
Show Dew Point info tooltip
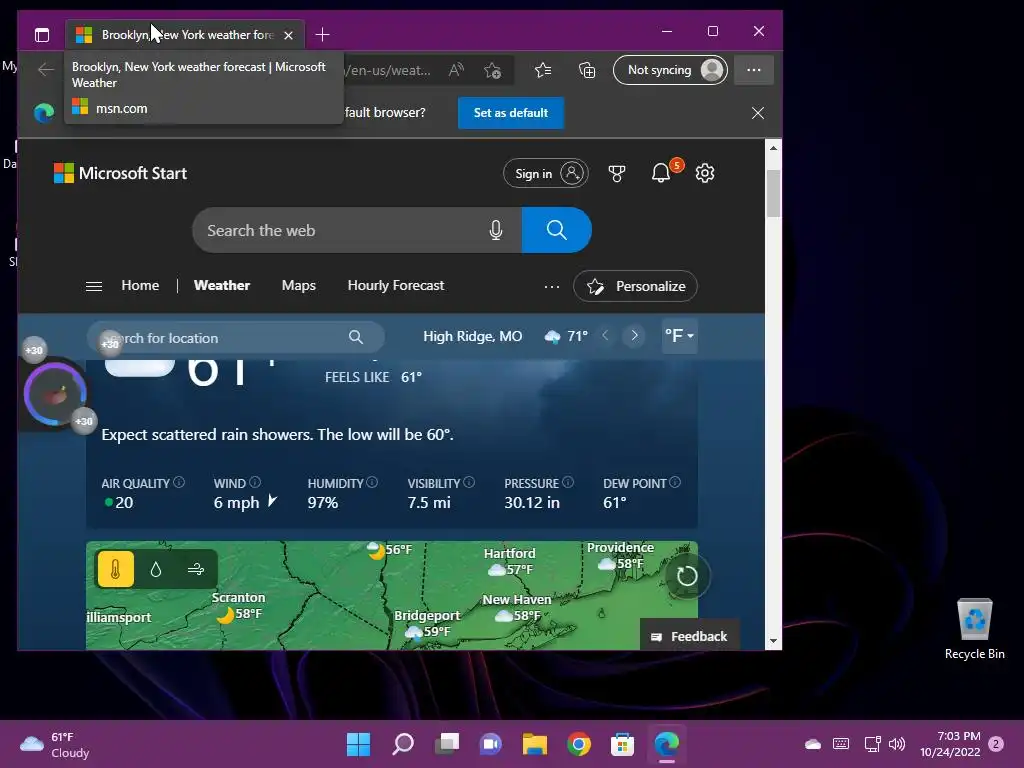[x=675, y=482]
